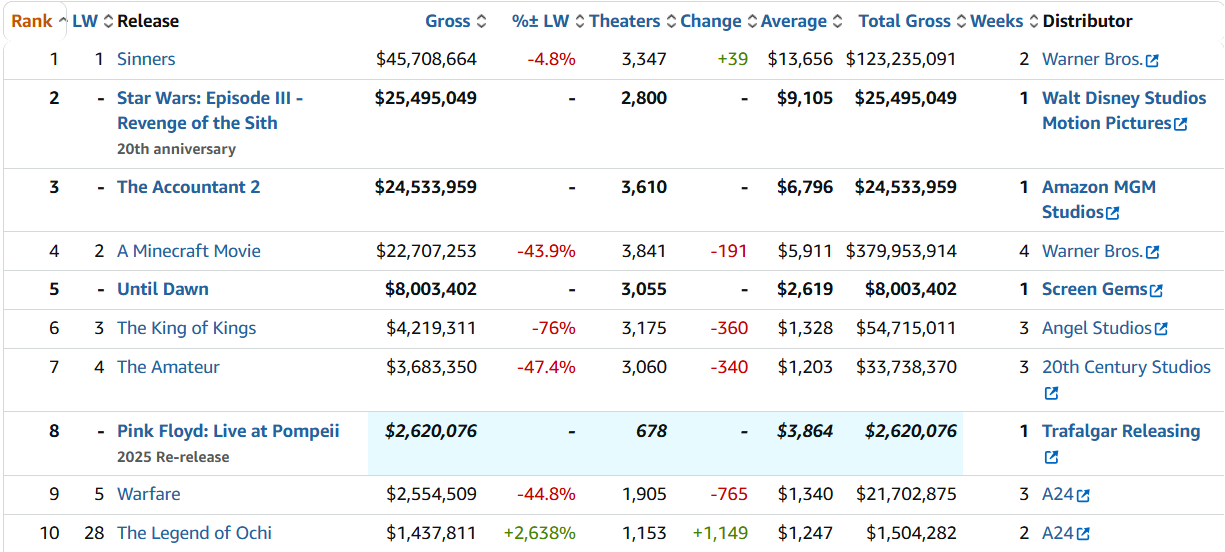
Task: Sort by Average column header
Action: tap(793, 21)
